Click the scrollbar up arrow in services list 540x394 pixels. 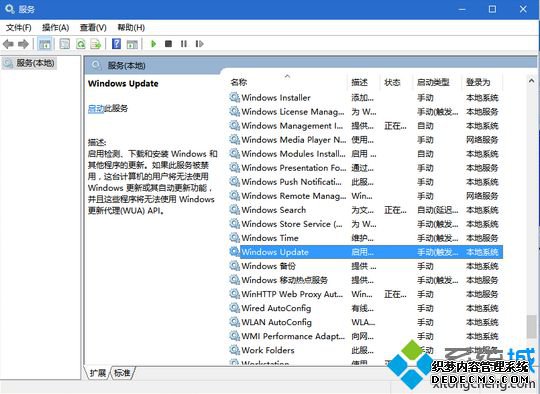[x=531, y=81]
